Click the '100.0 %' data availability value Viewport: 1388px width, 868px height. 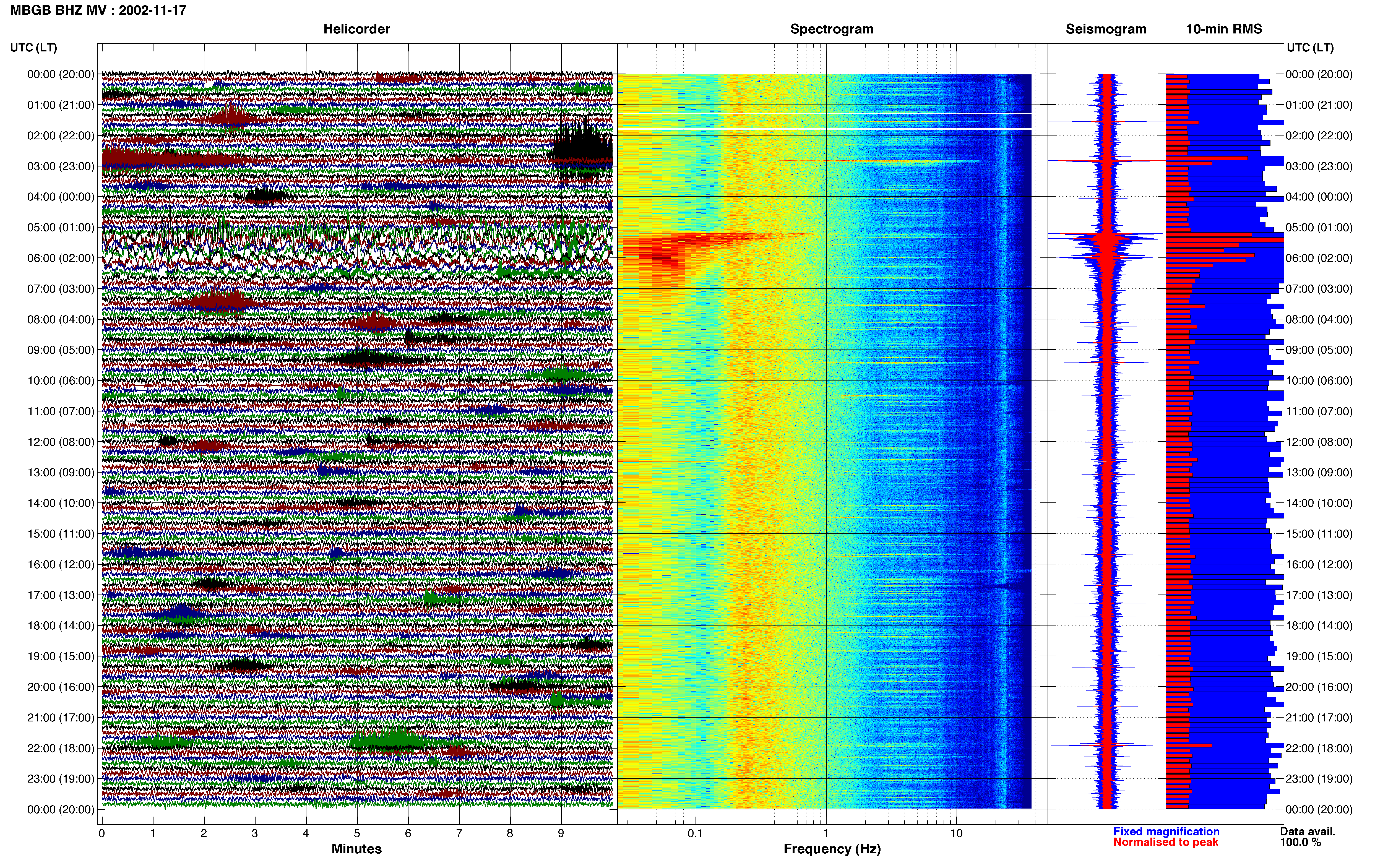(1300, 842)
